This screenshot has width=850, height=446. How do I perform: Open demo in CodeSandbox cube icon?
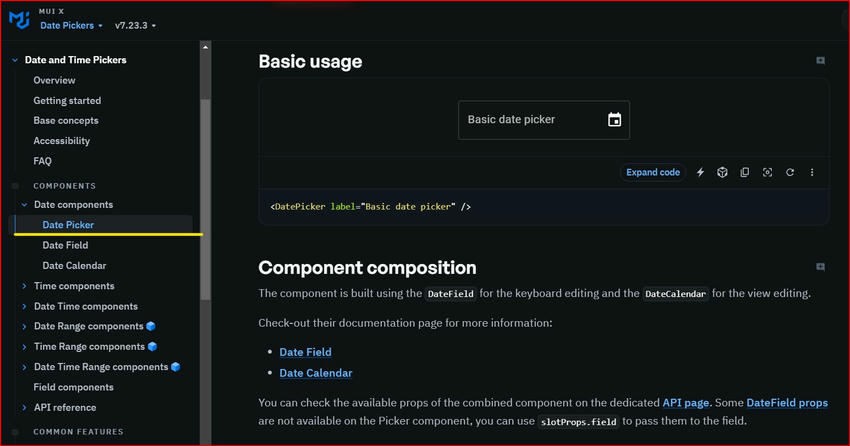pyautogui.click(x=722, y=172)
